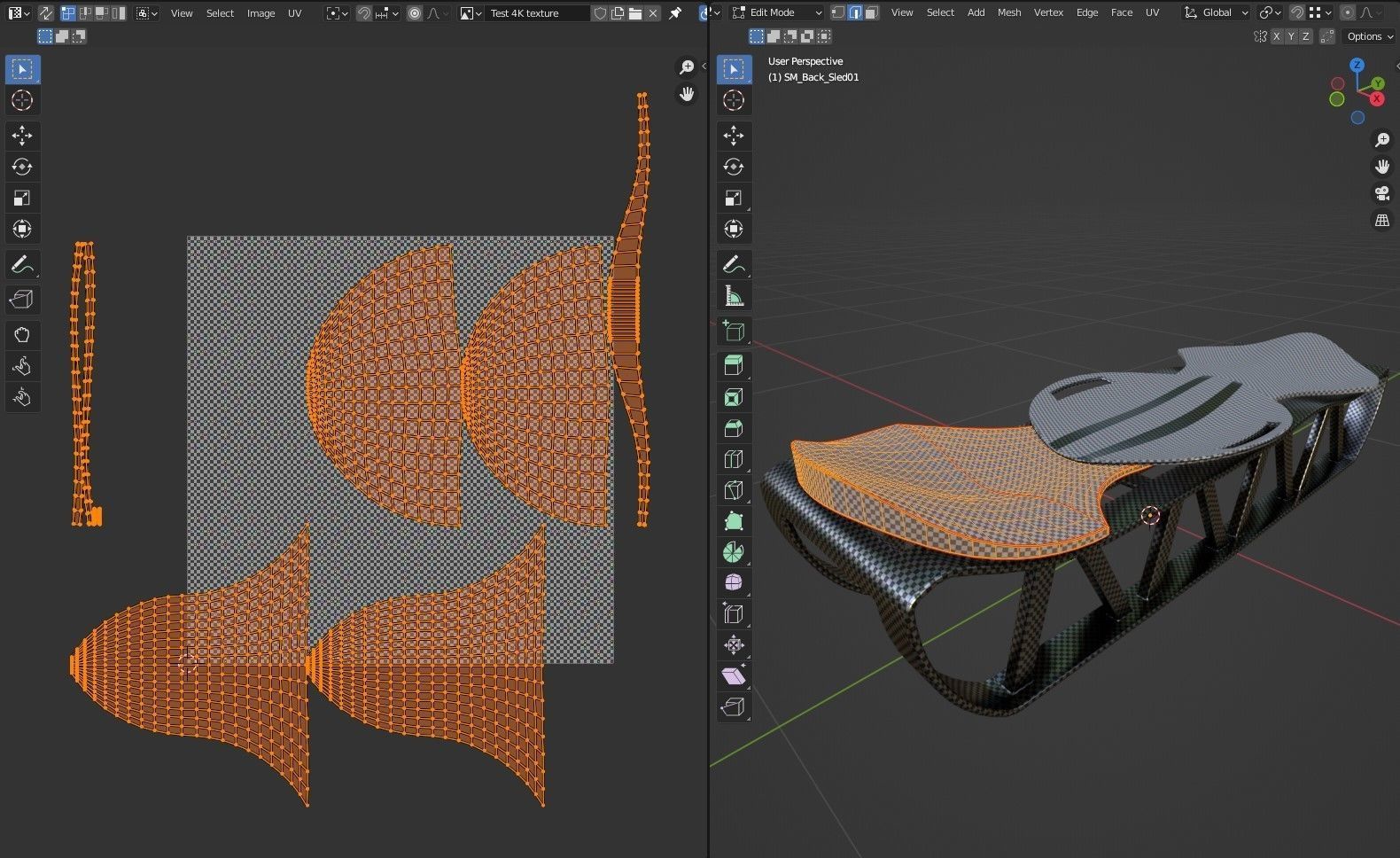Select the Loop Cut tool
This screenshot has width=1400, height=858.
coord(734,459)
